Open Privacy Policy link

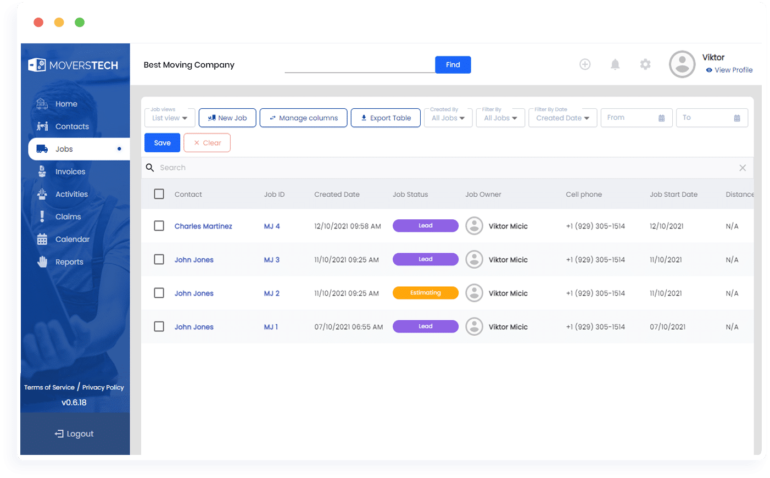click(103, 388)
